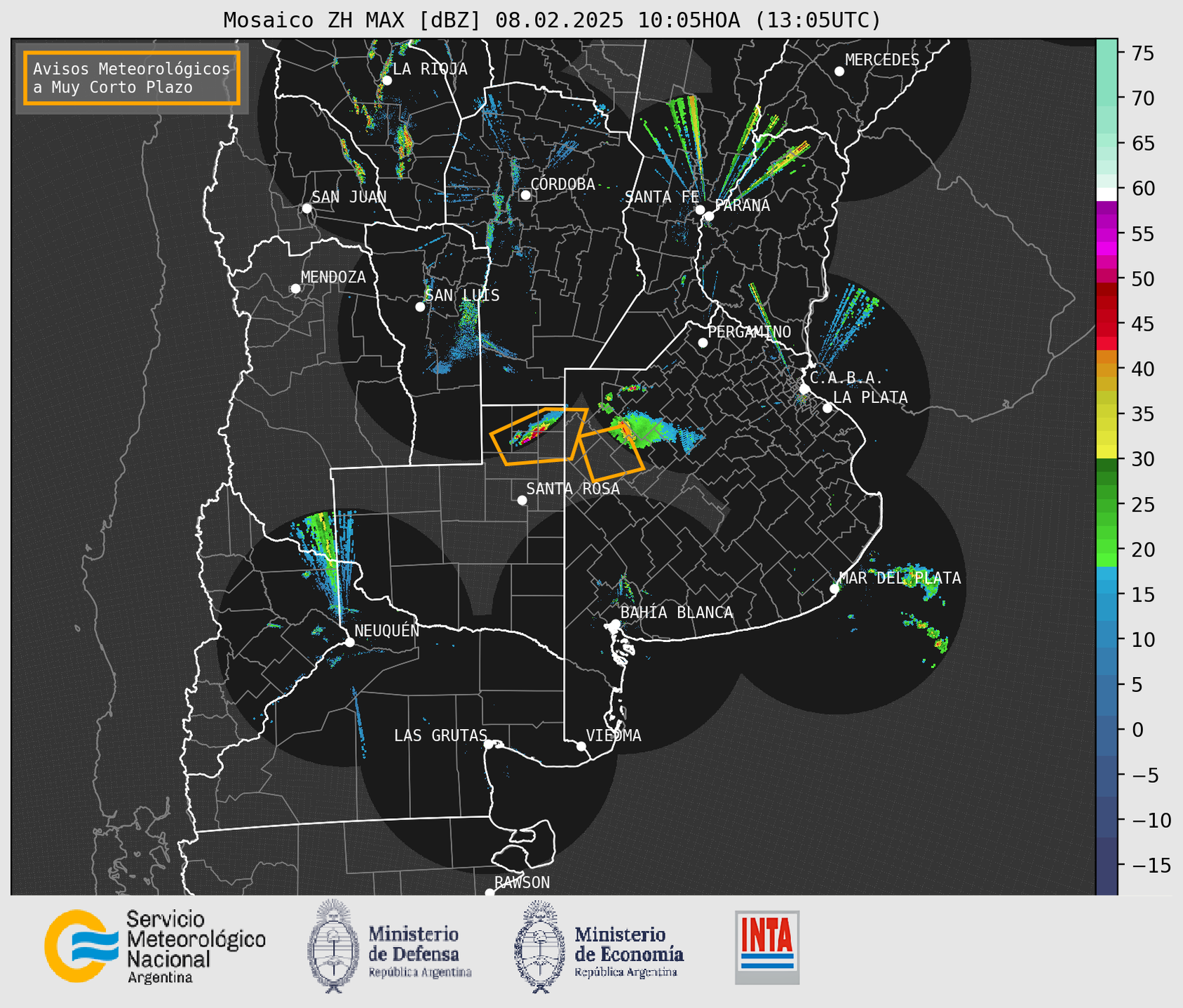Click the −5 dBZ dark blue color band
1183x1008 pixels.
pyautogui.click(x=1107, y=775)
